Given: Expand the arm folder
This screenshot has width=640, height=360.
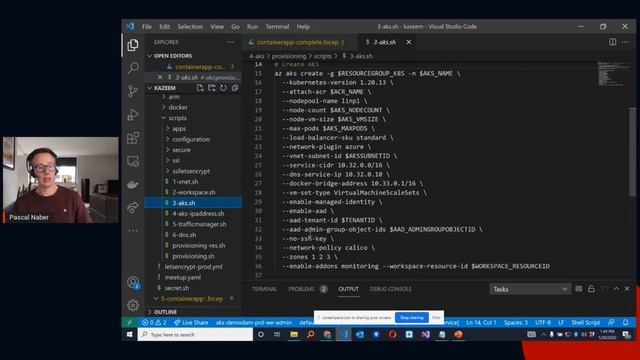Looking at the screenshot, I should [174, 97].
